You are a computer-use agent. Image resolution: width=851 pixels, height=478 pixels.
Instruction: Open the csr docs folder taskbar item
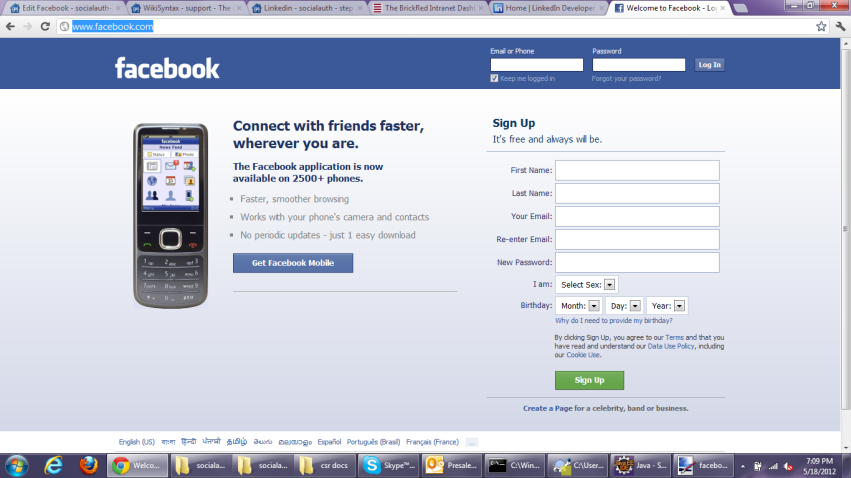(325, 466)
